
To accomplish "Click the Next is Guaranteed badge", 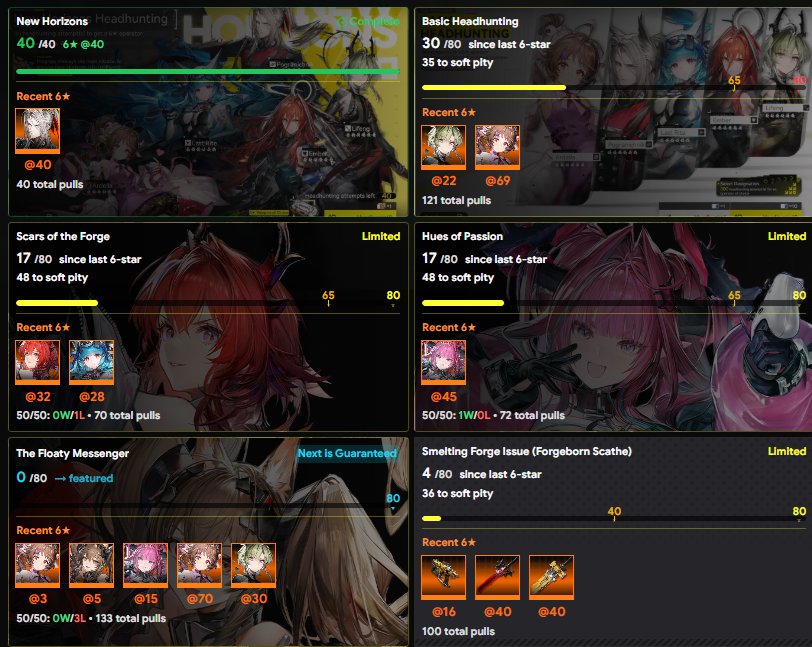I will click(347, 453).
